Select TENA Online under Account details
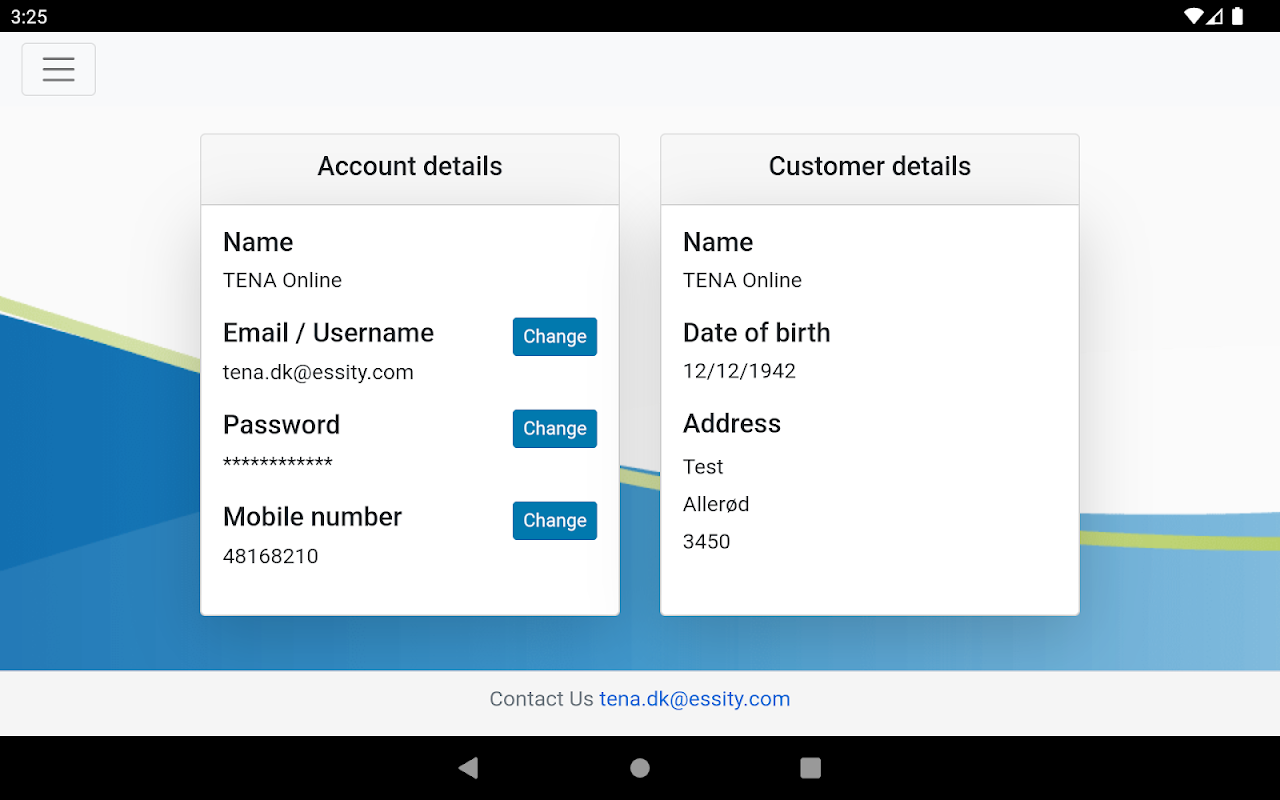 point(283,281)
